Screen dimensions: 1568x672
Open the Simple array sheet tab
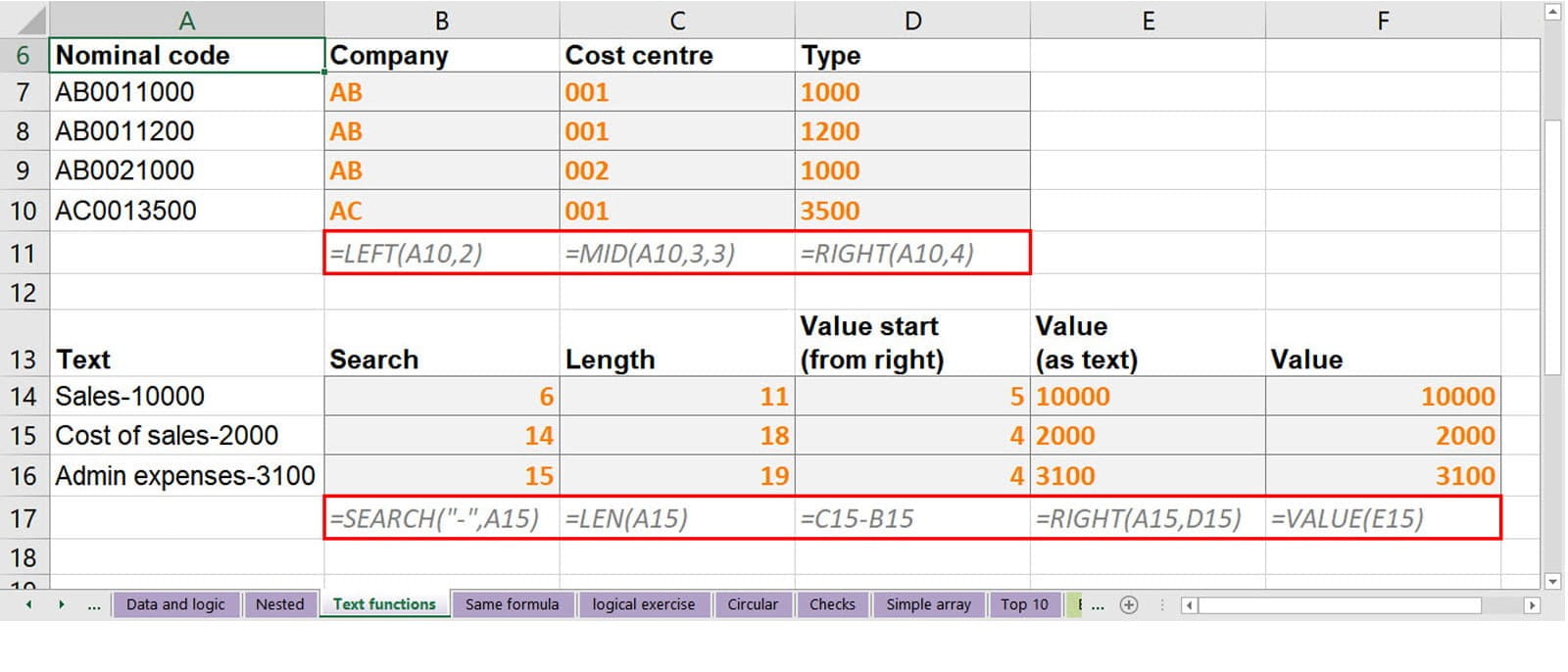click(928, 604)
